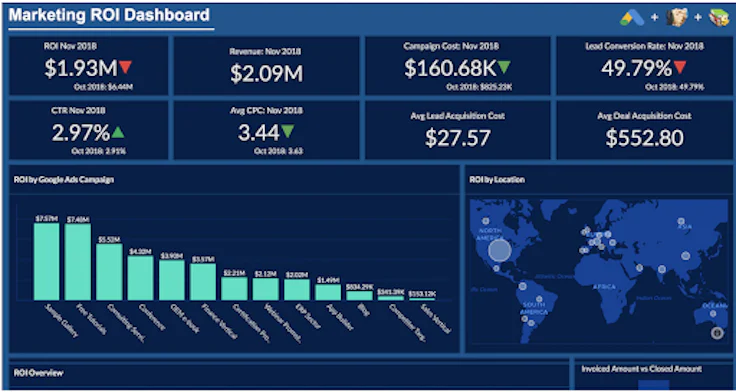Click the $2.21M bar value label

coord(234,272)
